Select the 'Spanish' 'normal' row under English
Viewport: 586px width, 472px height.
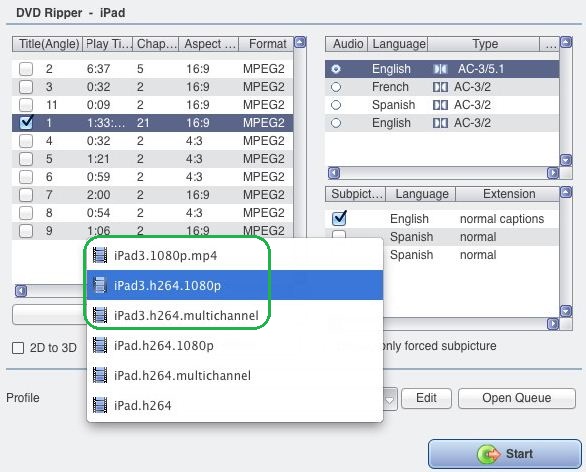pos(442,237)
